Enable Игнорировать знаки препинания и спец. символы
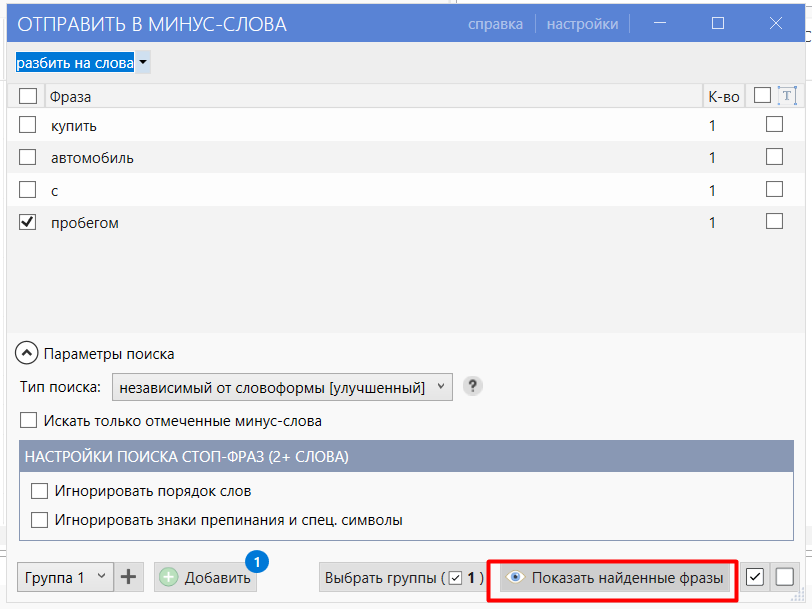 pyautogui.click(x=39, y=519)
